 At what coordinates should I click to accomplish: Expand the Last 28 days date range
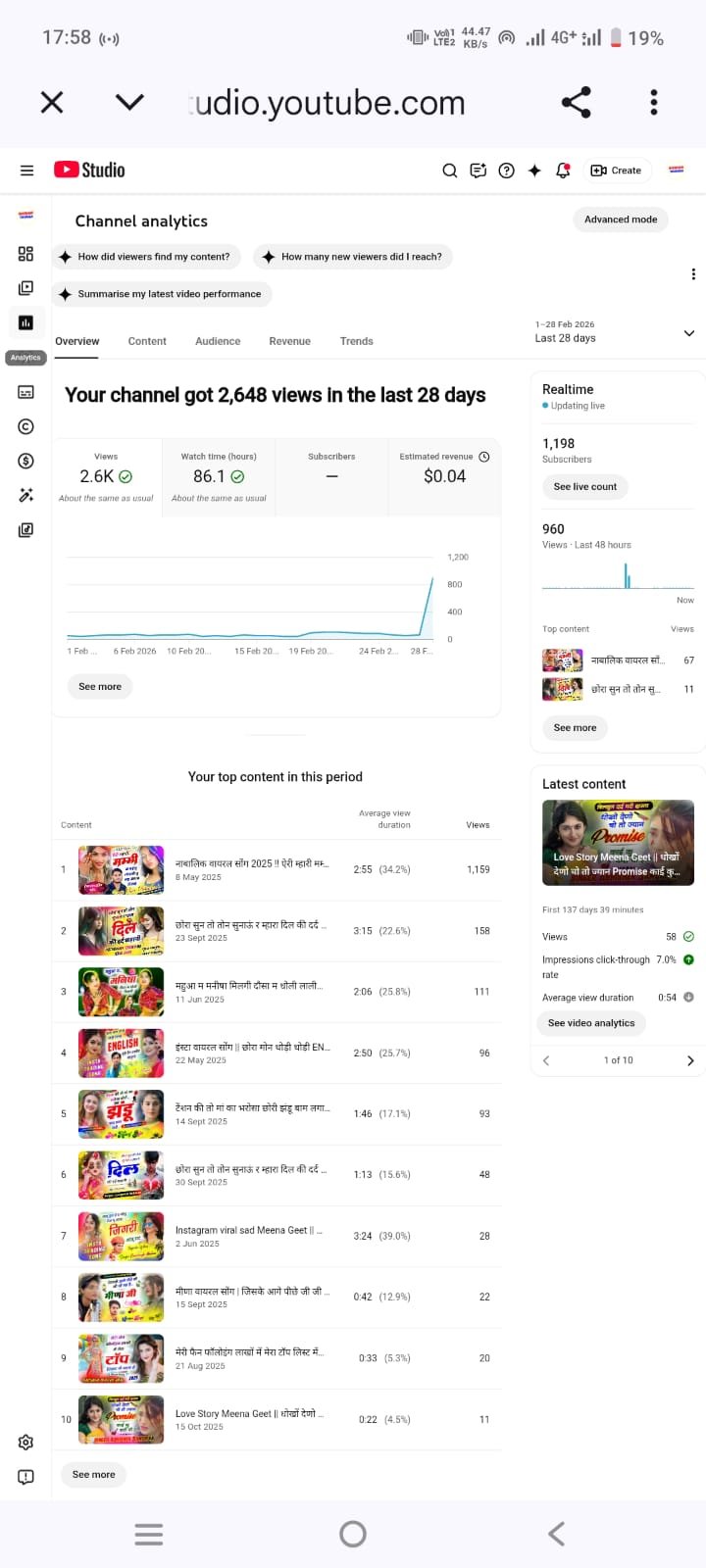coord(614,332)
